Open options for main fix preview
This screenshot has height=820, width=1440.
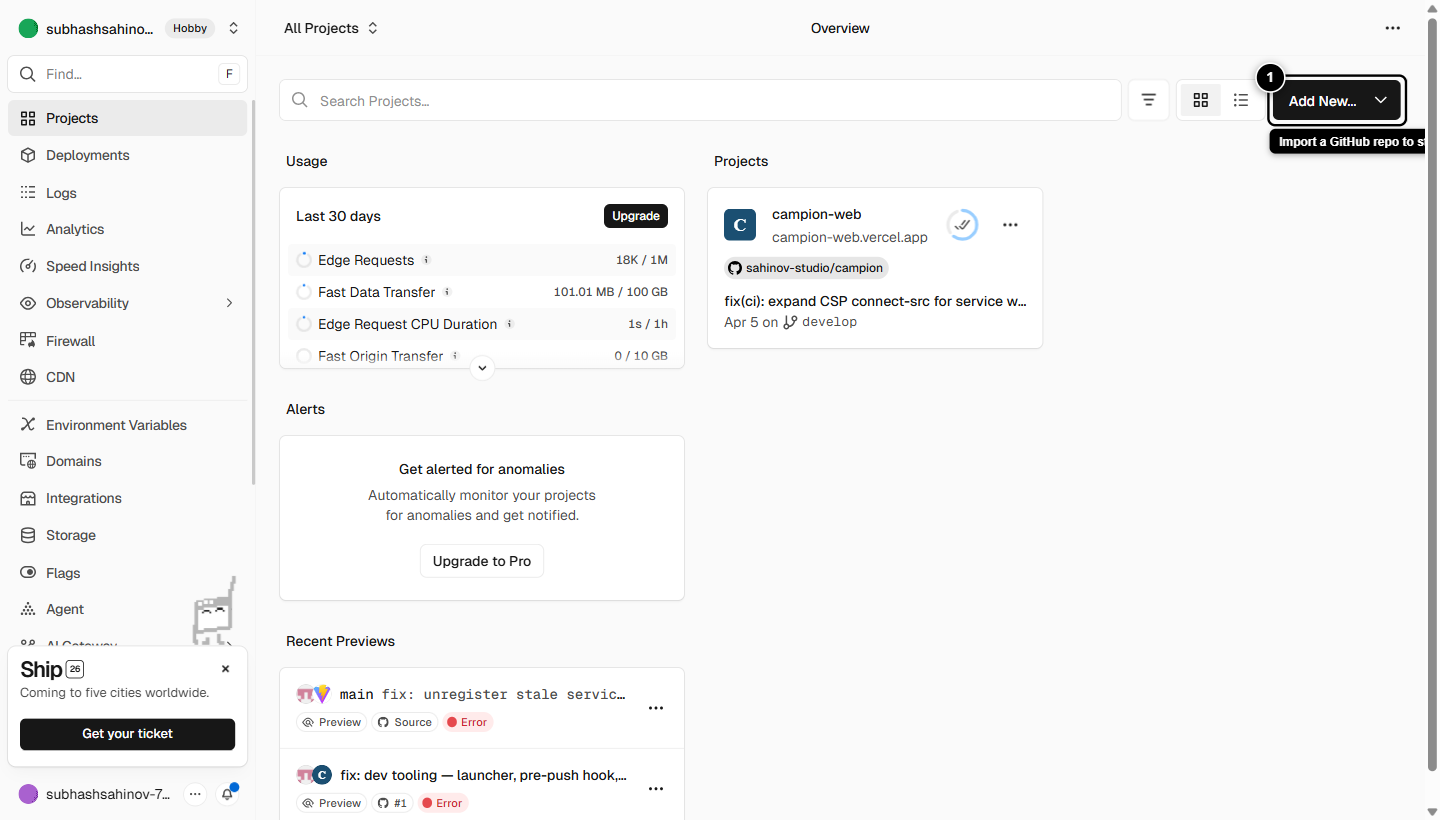pos(656,708)
